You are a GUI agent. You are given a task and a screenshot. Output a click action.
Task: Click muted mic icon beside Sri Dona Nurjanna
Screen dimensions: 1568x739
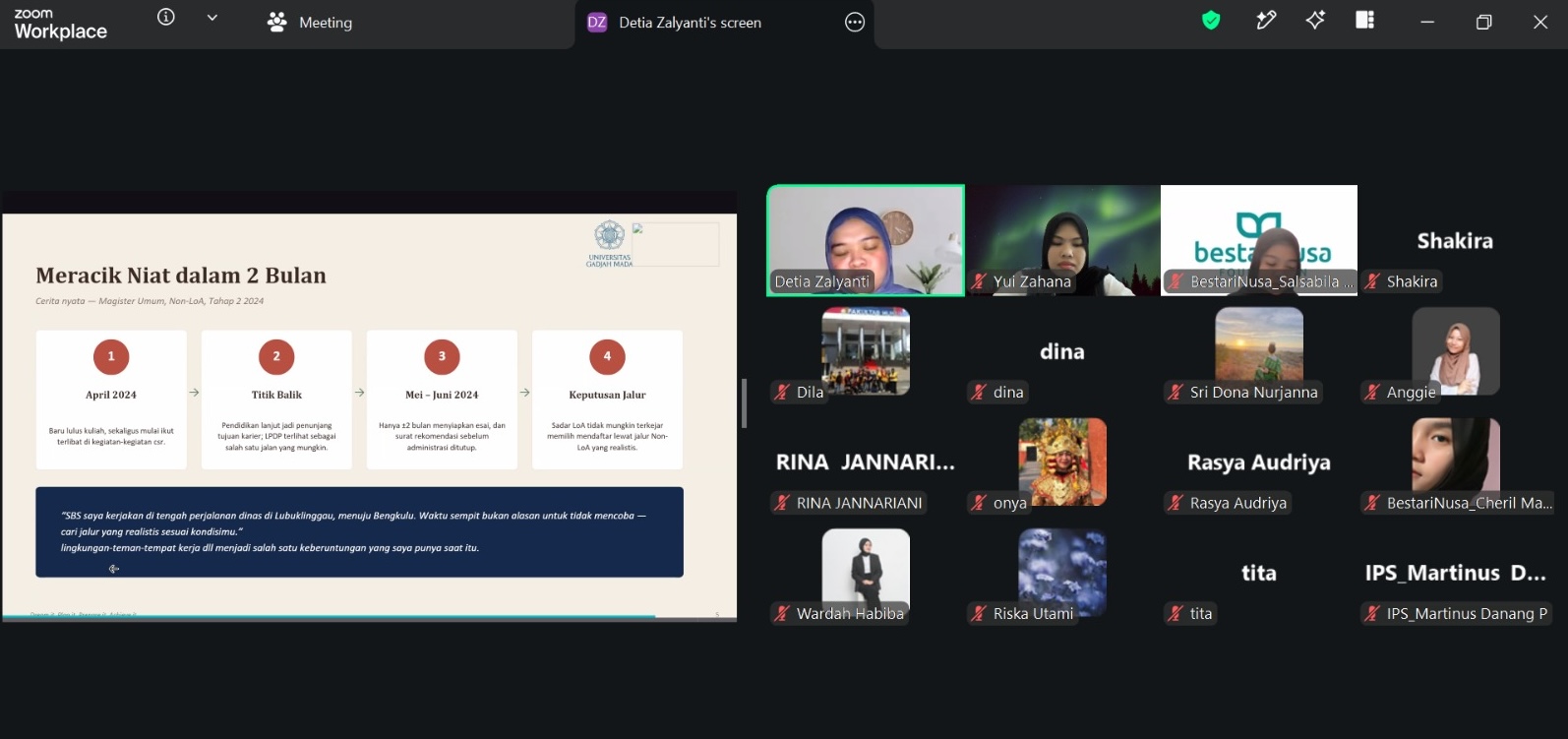[1176, 392]
